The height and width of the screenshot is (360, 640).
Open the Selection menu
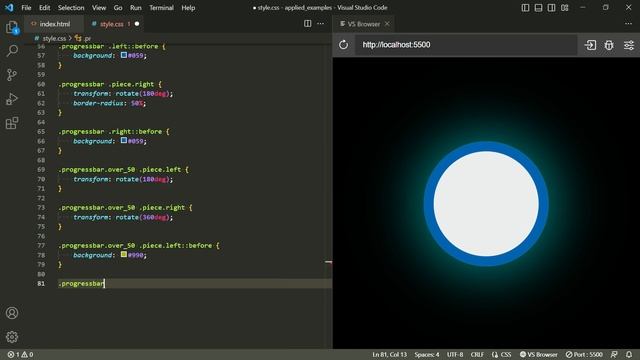71,8
